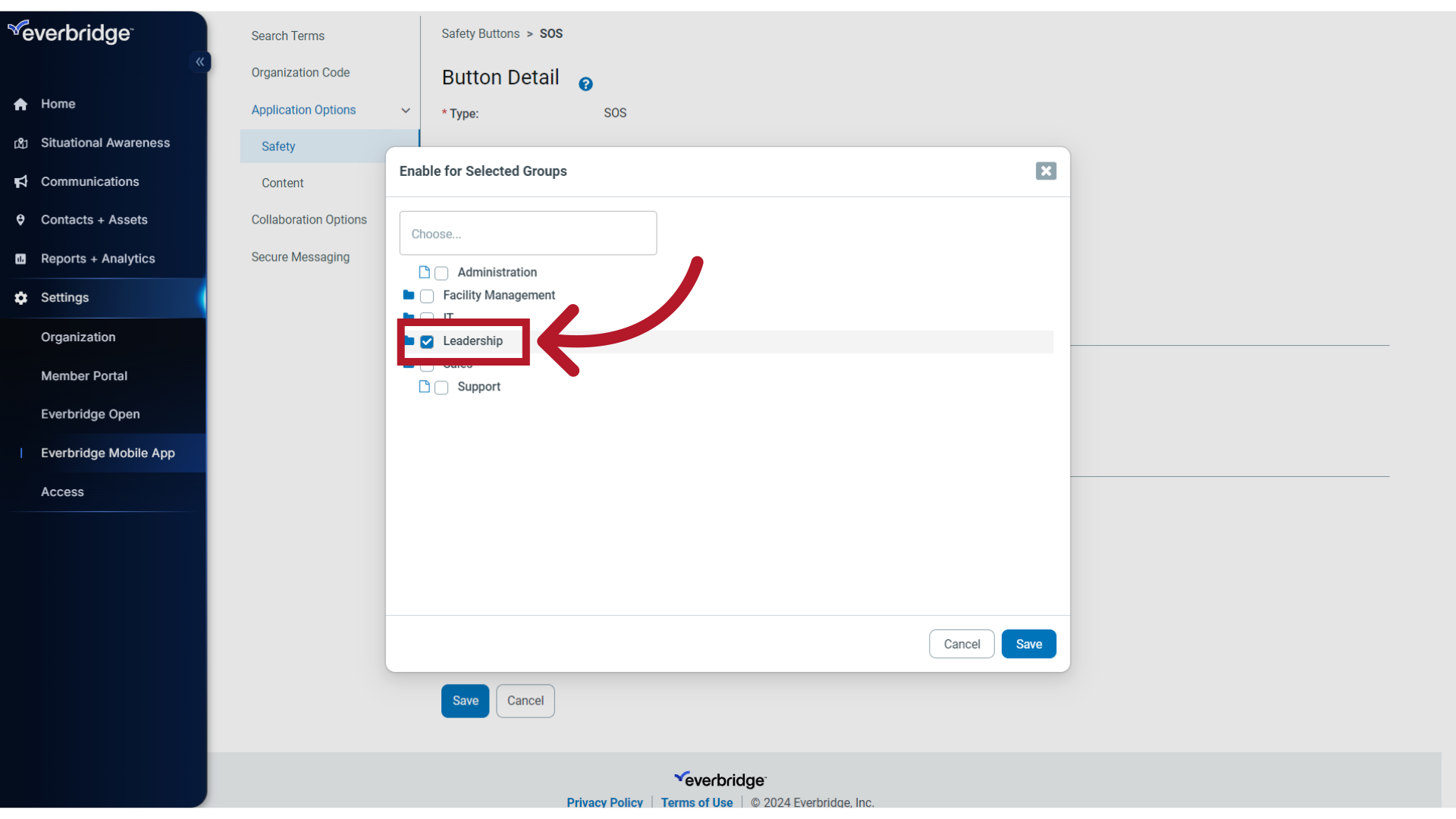
Task: Click the Support group tree item
Action: point(479,386)
